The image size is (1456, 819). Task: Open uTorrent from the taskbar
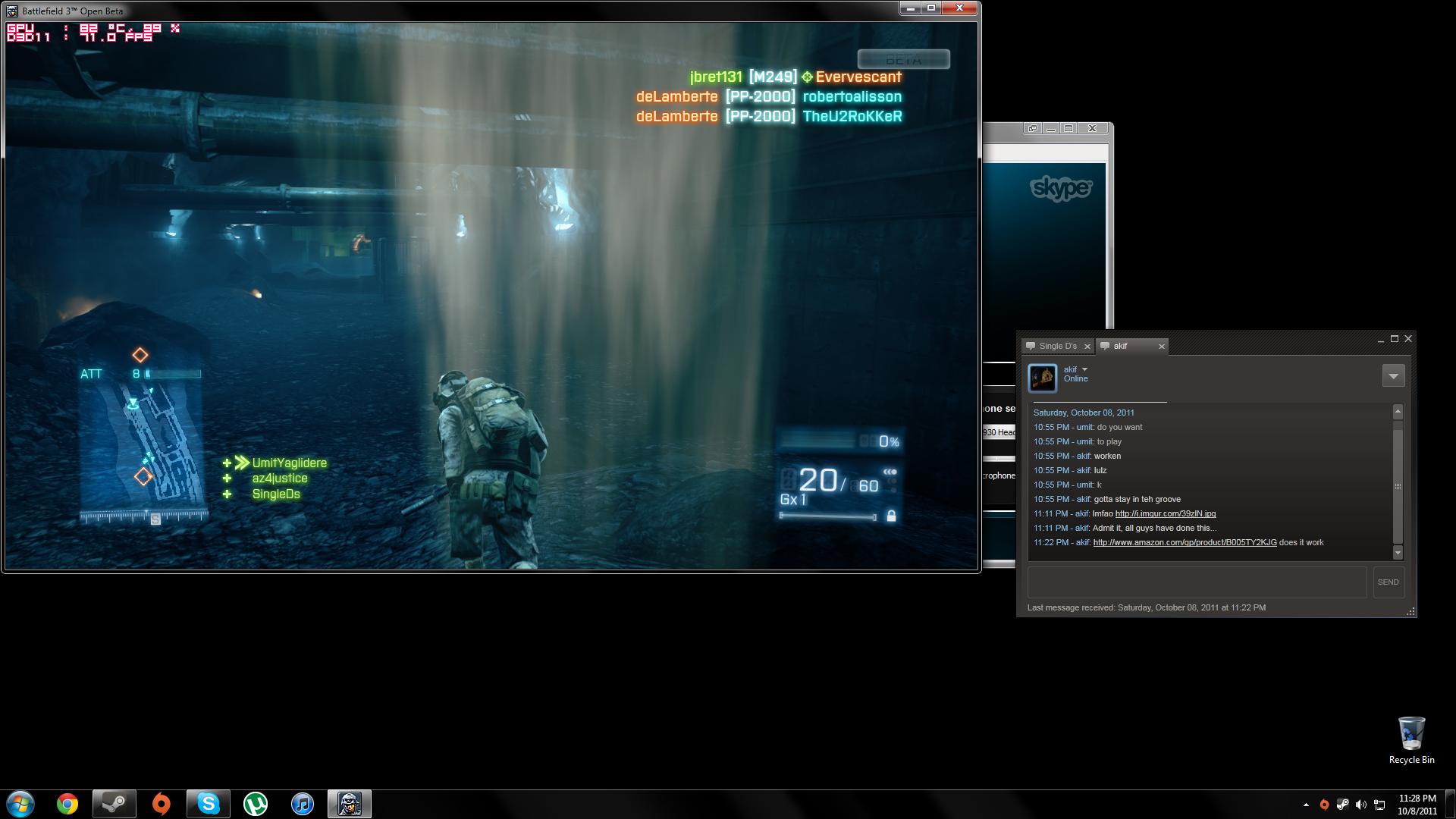click(256, 804)
